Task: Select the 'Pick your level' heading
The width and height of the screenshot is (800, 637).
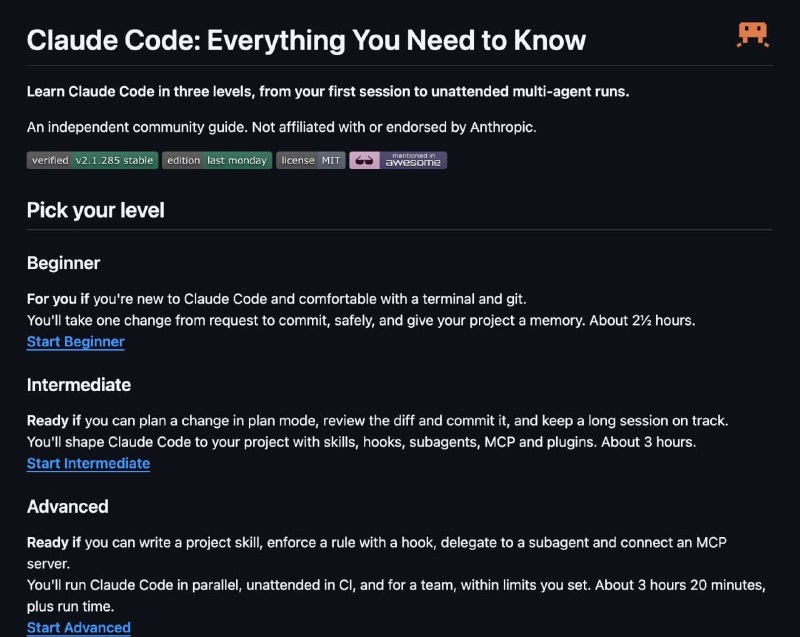Action: [x=95, y=210]
